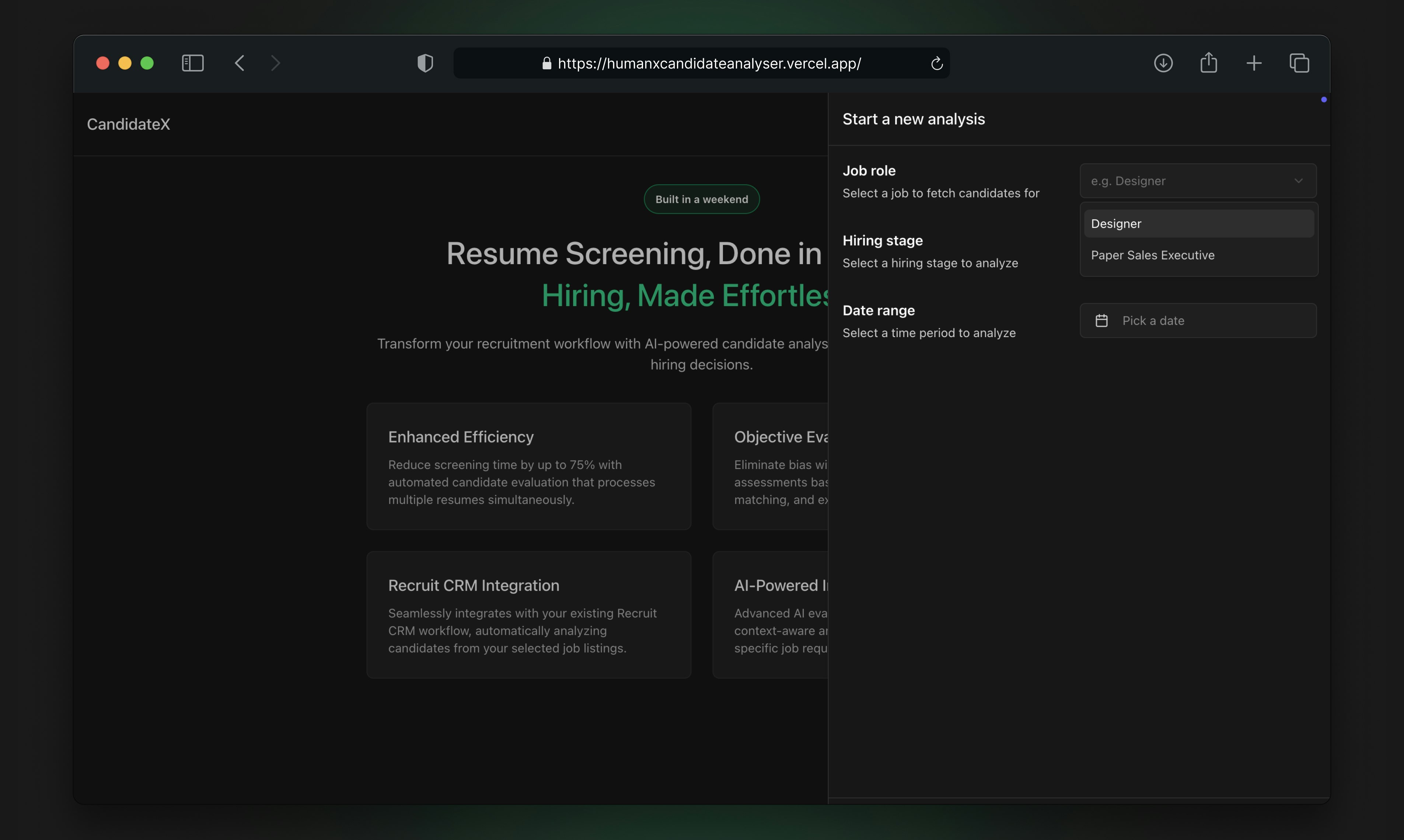The height and width of the screenshot is (840, 1404).
Task: Click the address bar URL field
Action: pyautogui.click(x=709, y=63)
